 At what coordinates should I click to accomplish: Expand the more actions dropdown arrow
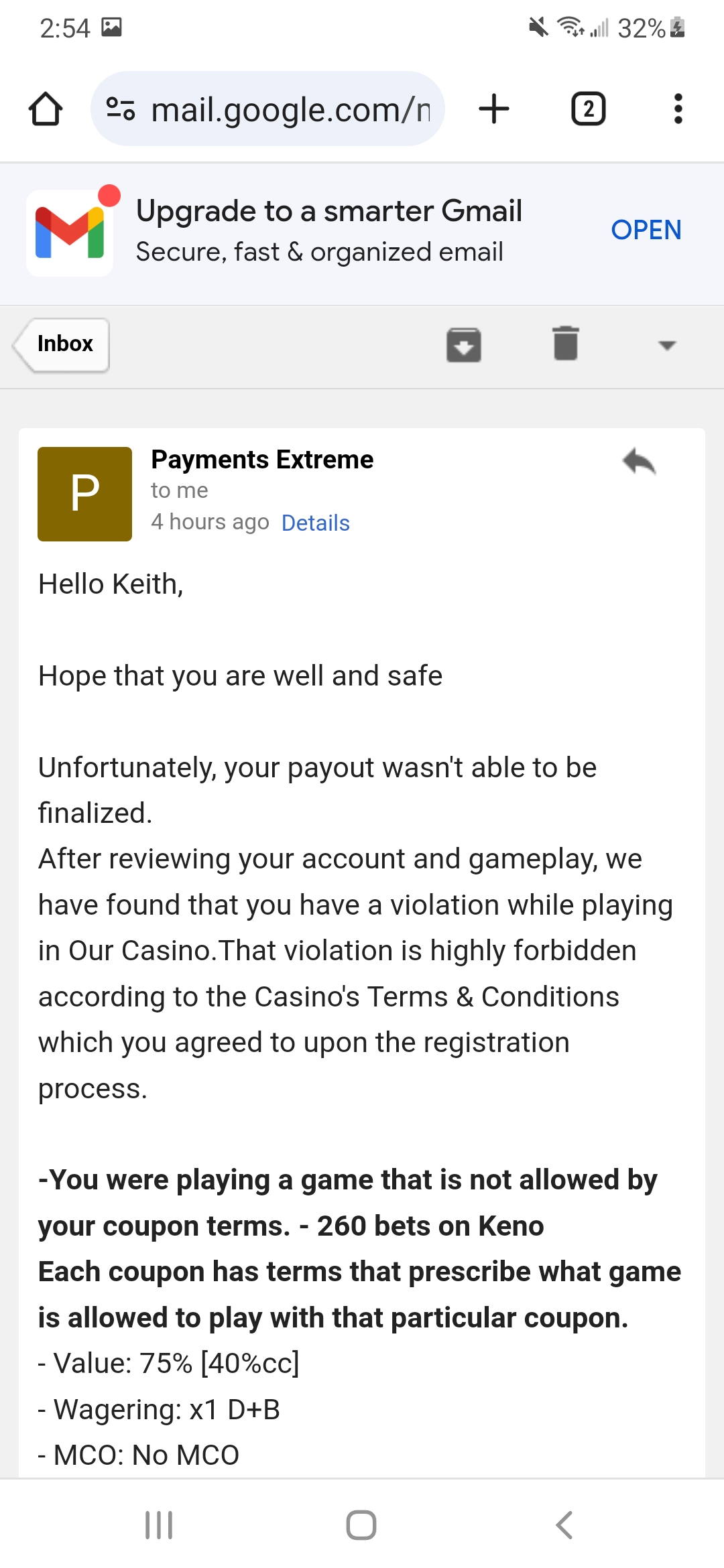[x=667, y=345]
